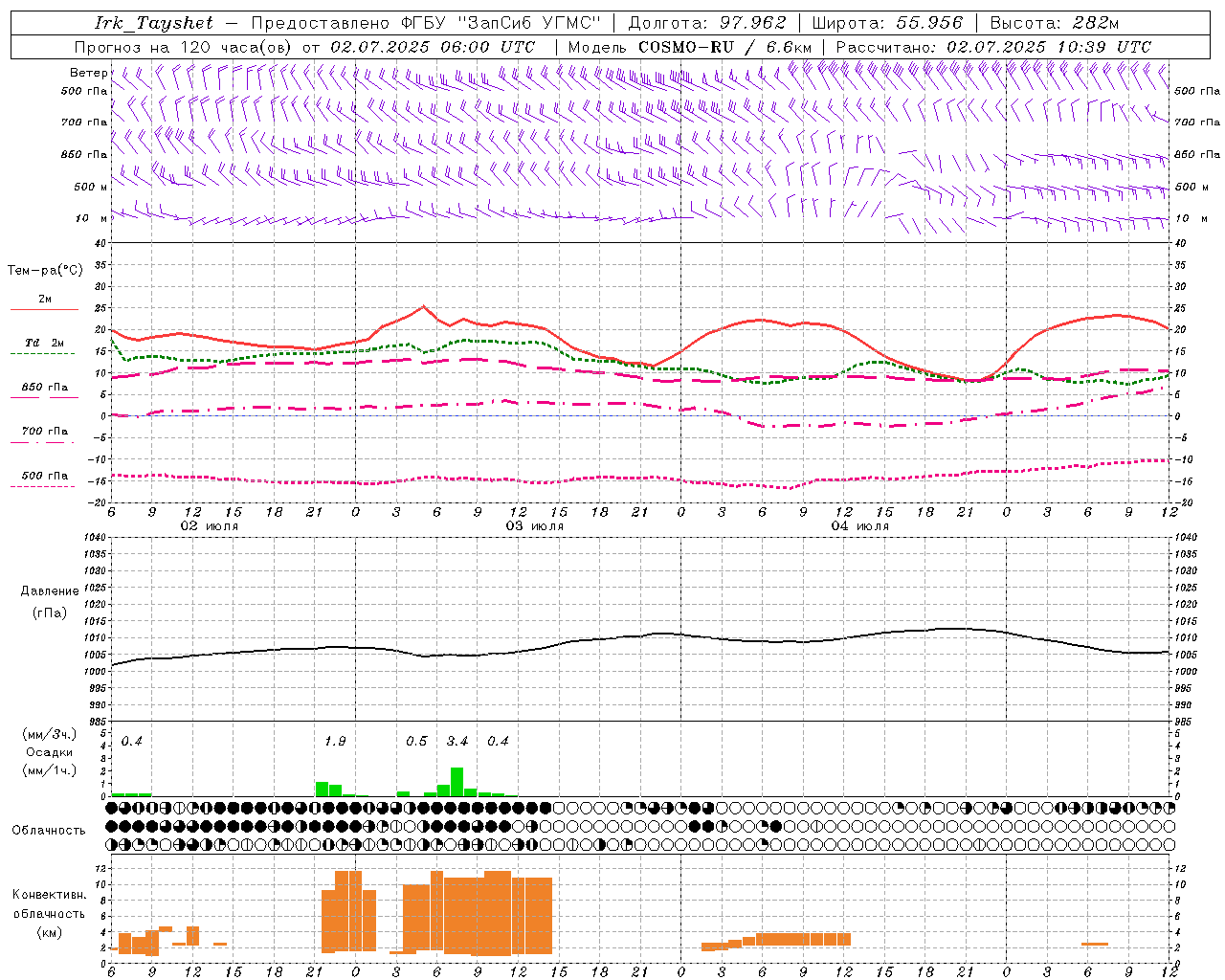Click the 1.9 precipitation total value

(335, 741)
